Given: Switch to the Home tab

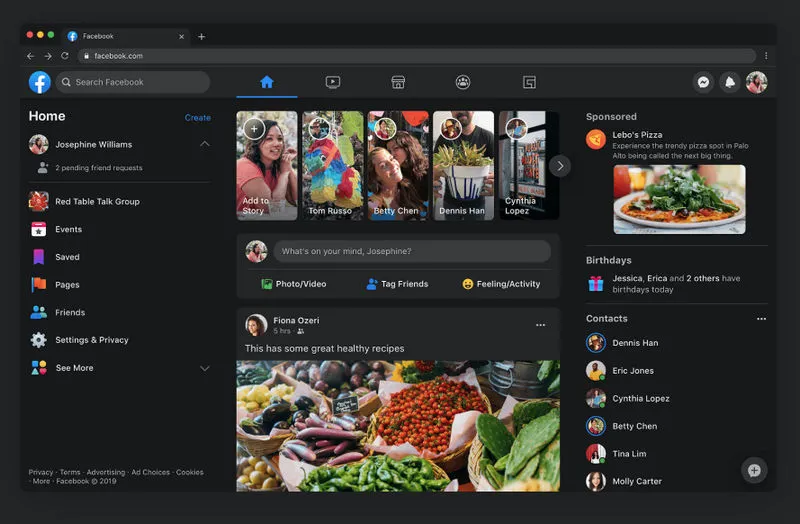Looking at the screenshot, I should coord(267,82).
